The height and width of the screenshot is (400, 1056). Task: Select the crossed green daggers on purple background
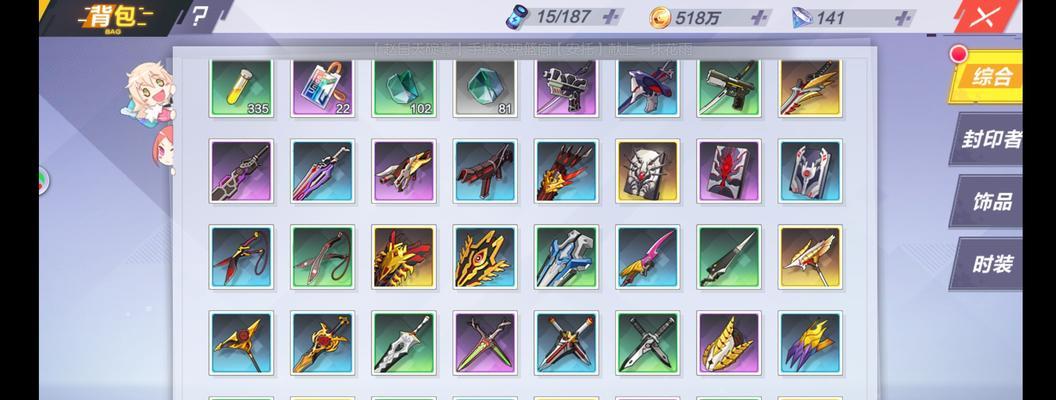[x=485, y=343]
